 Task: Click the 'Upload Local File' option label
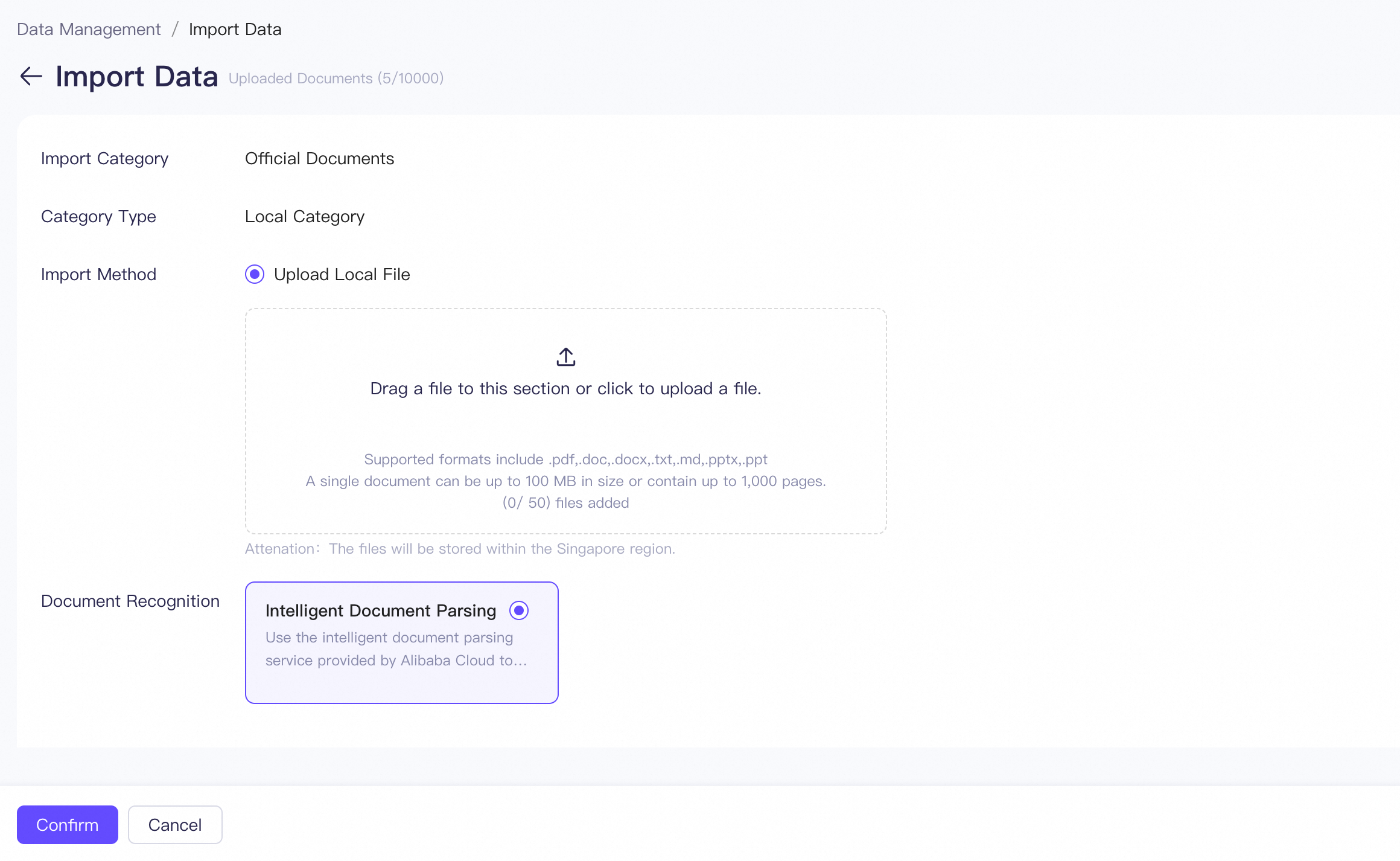tap(342, 274)
